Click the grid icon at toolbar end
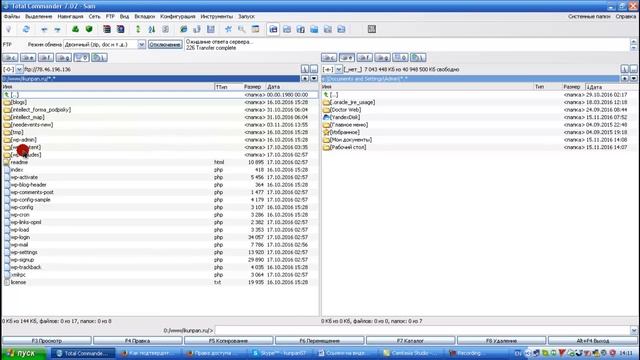Viewport: 640px width, 360px height. pyautogui.click(x=371, y=29)
